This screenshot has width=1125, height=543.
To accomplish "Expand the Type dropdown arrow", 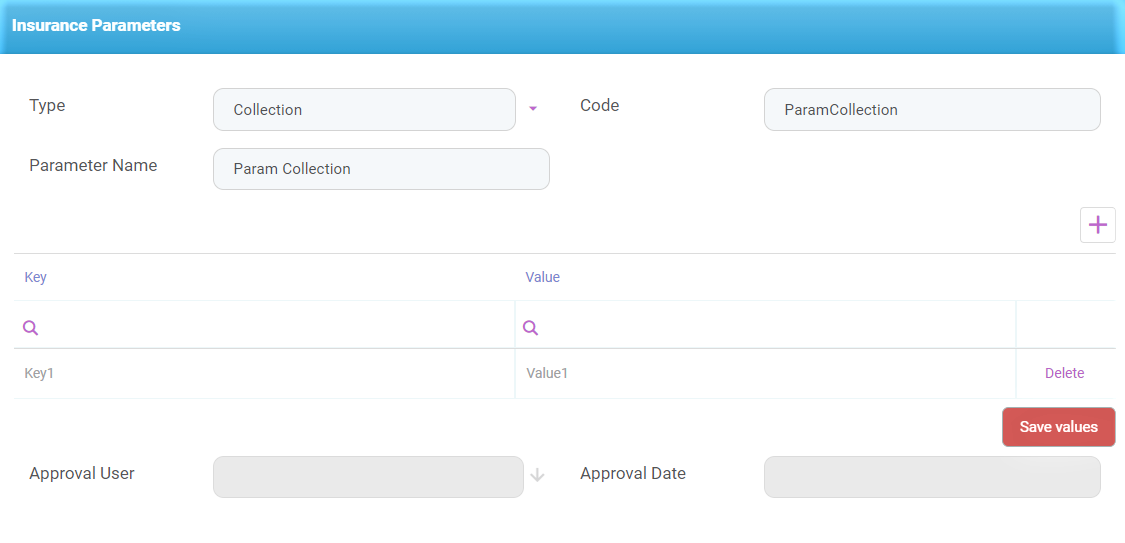I will click(533, 109).
